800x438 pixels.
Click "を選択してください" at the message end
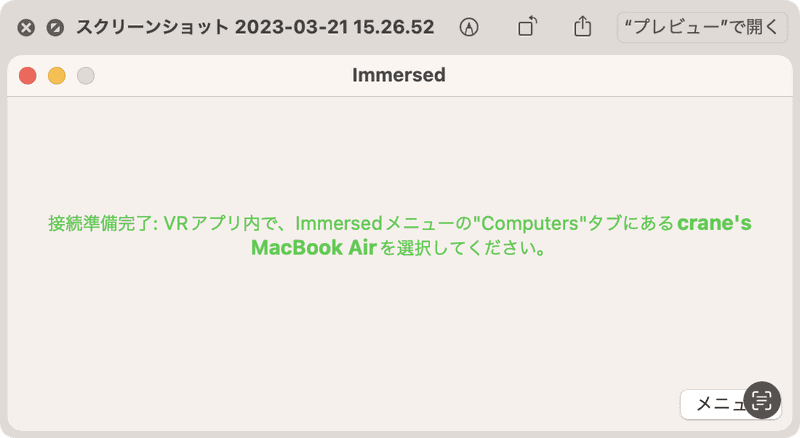point(464,248)
